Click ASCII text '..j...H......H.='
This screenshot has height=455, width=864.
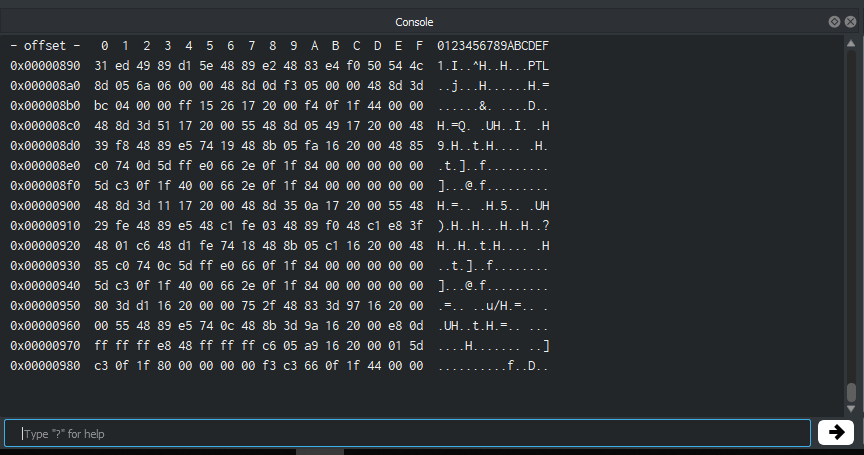[493, 86]
